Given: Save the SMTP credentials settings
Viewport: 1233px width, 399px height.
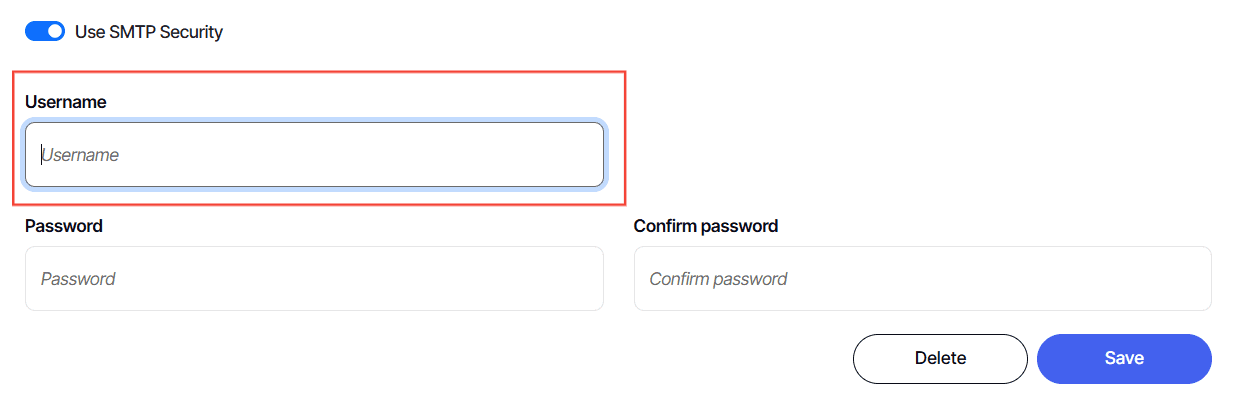Looking at the screenshot, I should click(1124, 359).
